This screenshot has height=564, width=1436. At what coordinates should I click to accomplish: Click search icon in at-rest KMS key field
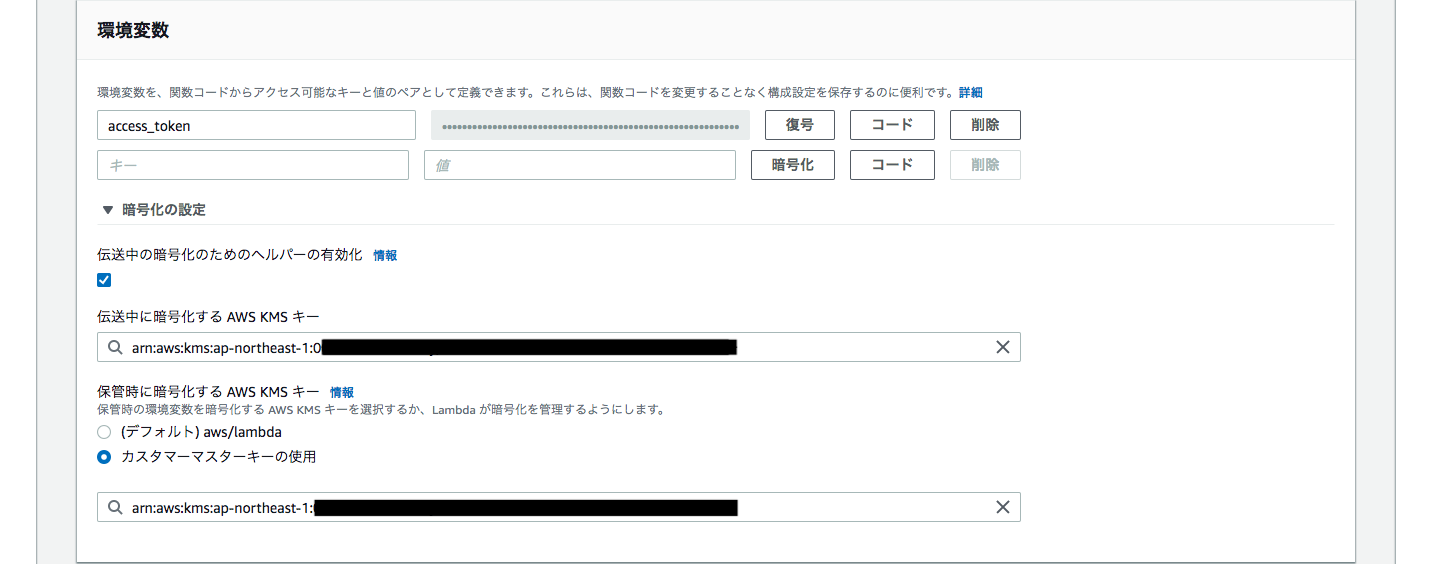[x=115, y=507]
